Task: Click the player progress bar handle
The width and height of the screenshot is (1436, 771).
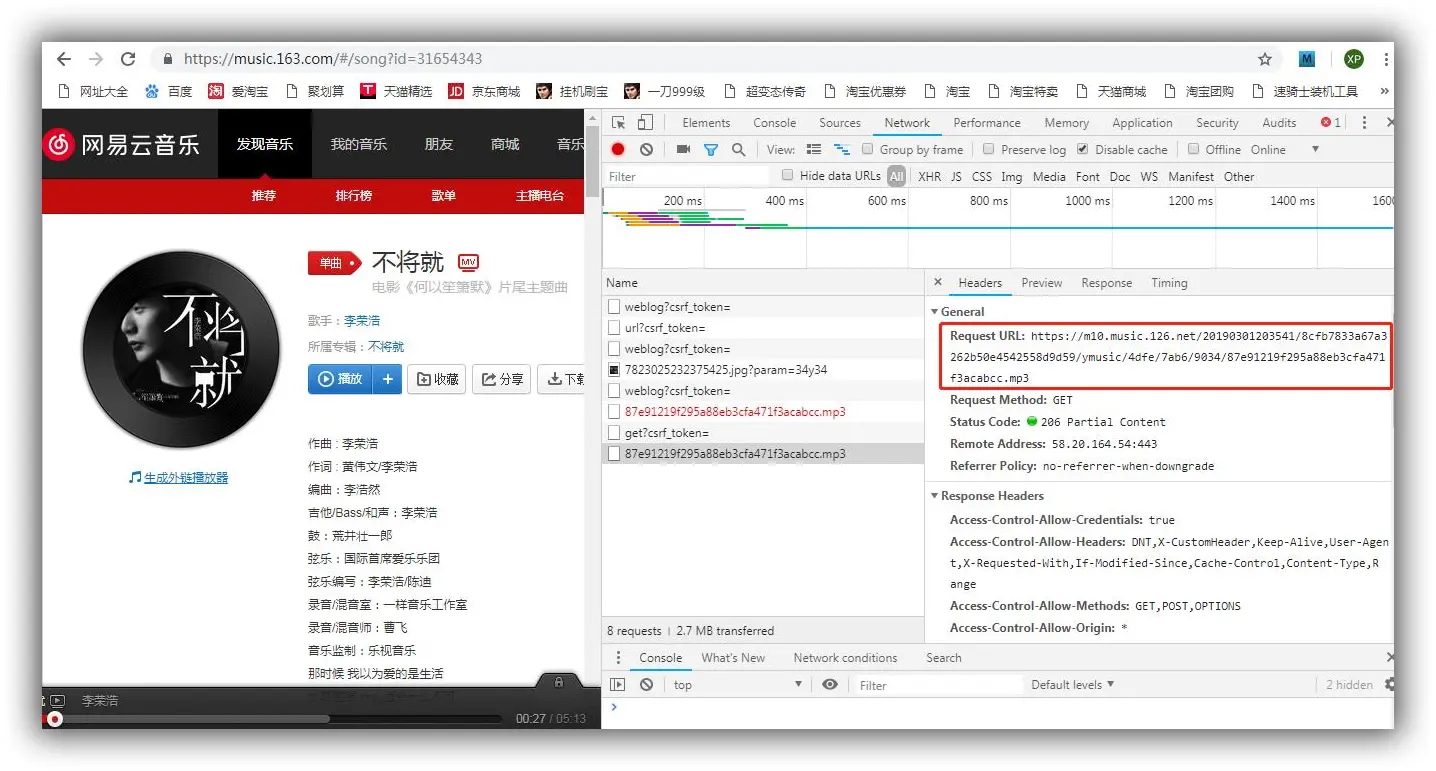Action: click(x=55, y=719)
